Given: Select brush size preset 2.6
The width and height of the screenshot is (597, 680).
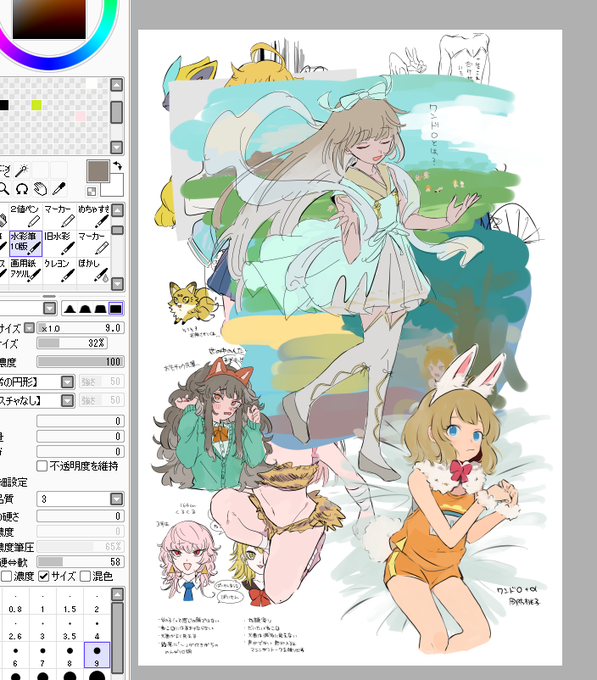Looking at the screenshot, I should 15,629.
